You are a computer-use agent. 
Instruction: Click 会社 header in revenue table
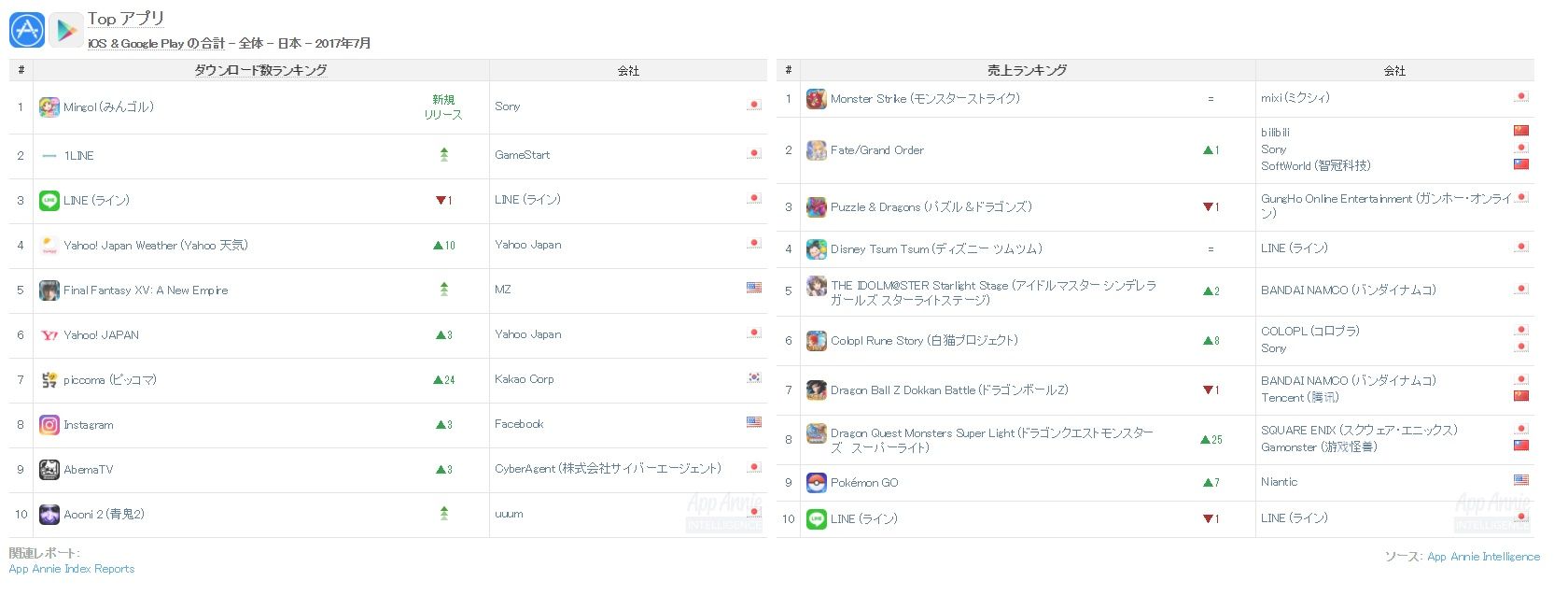[x=1394, y=70]
